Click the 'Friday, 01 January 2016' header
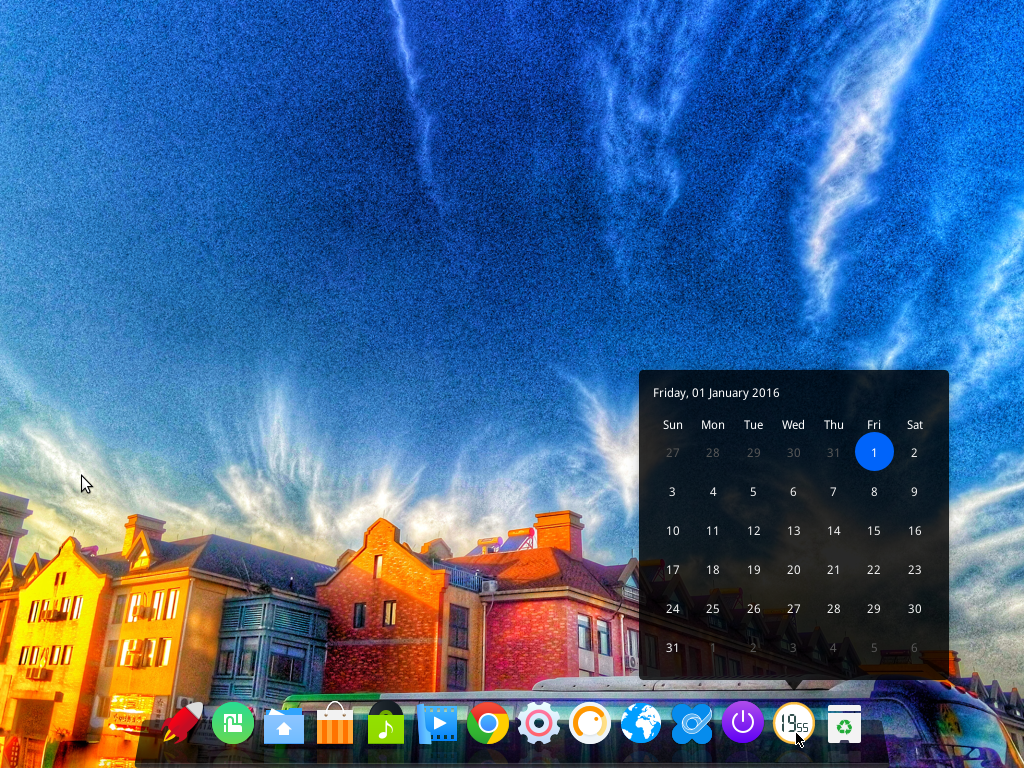The height and width of the screenshot is (768, 1024). tap(716, 392)
